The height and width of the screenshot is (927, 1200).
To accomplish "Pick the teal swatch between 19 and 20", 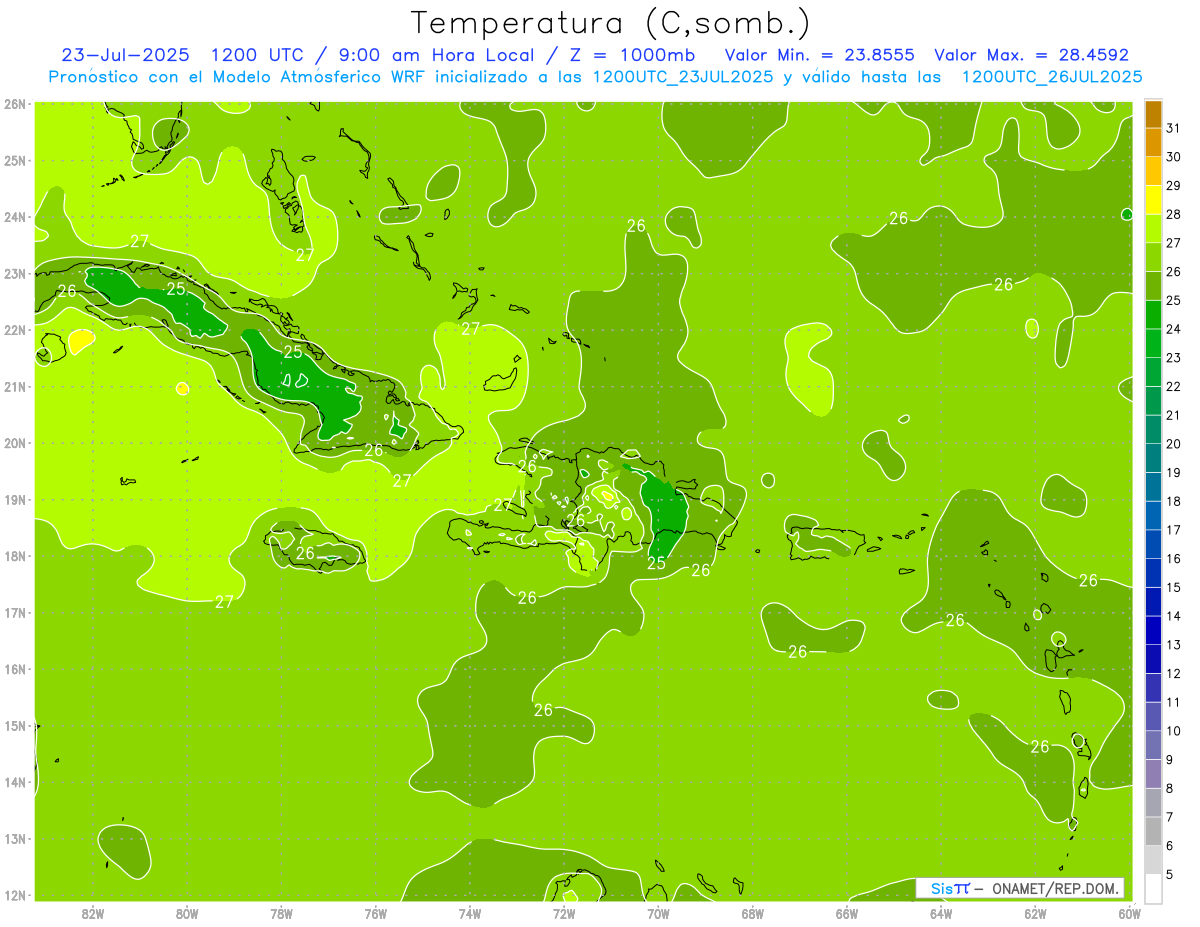I will (1153, 457).
